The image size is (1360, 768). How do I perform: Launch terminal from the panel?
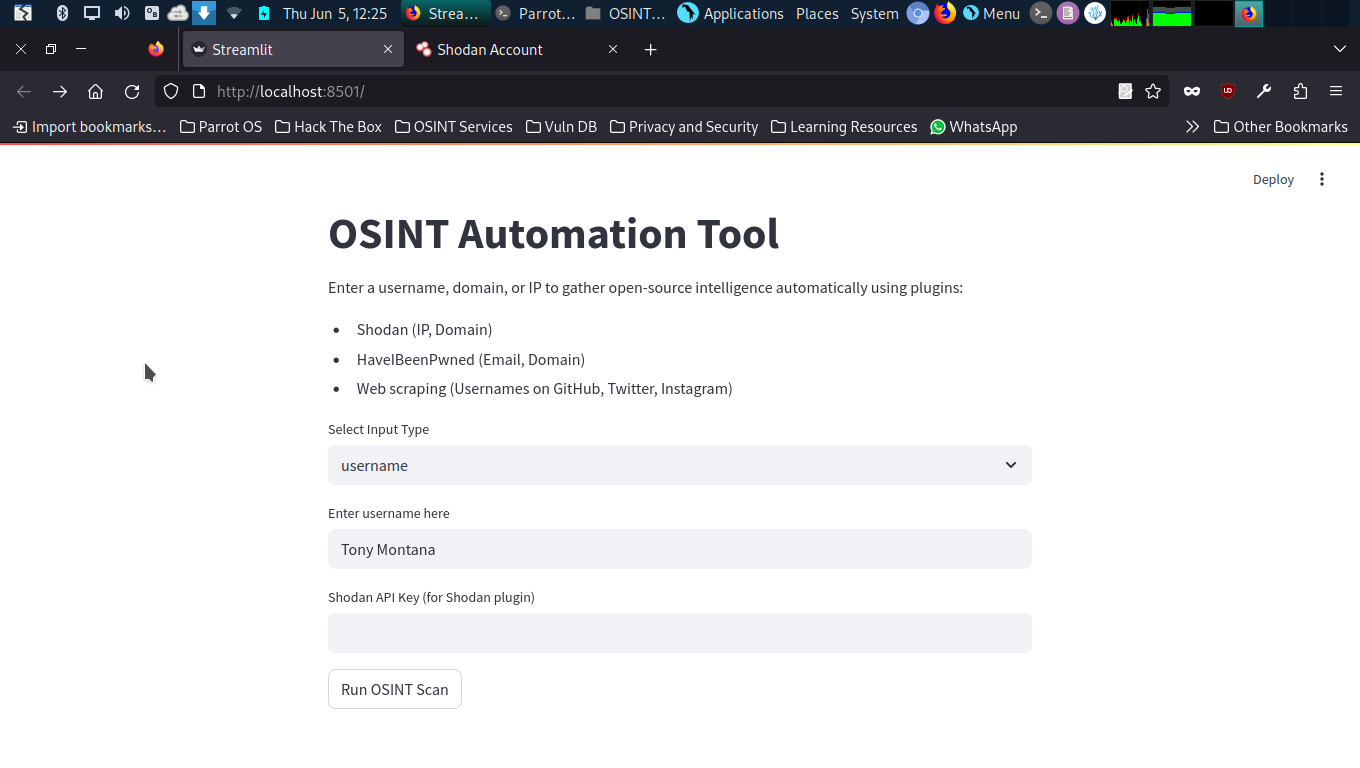[x=1041, y=13]
